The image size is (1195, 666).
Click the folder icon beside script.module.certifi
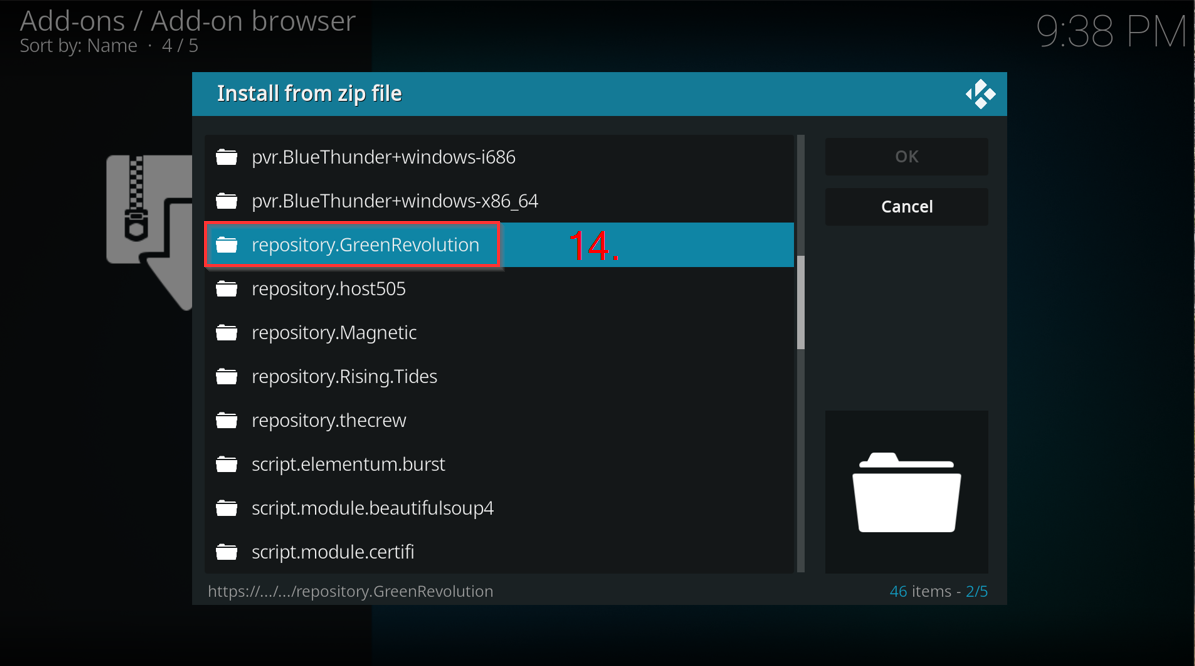click(226, 552)
